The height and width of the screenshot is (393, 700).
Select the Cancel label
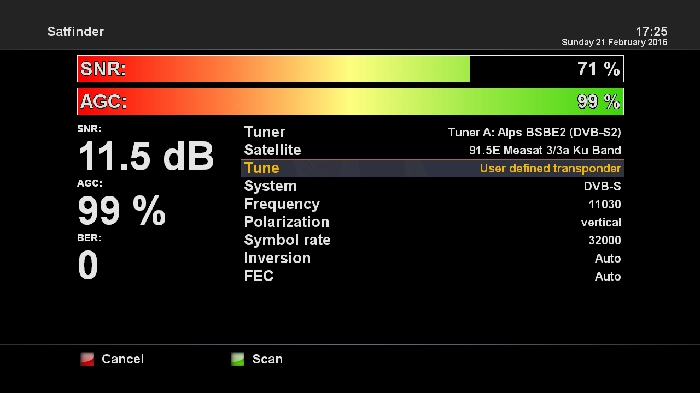(x=122, y=359)
